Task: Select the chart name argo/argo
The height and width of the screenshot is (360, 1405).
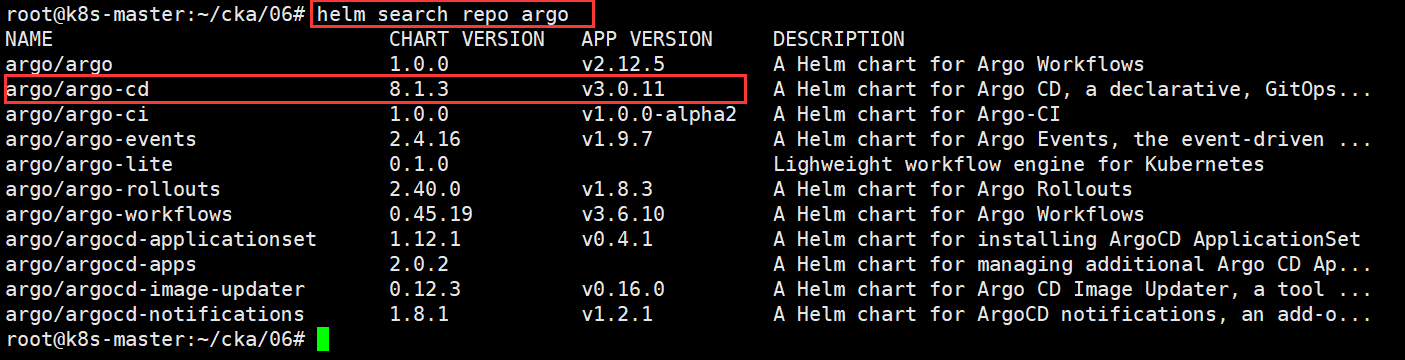Action: 59,65
